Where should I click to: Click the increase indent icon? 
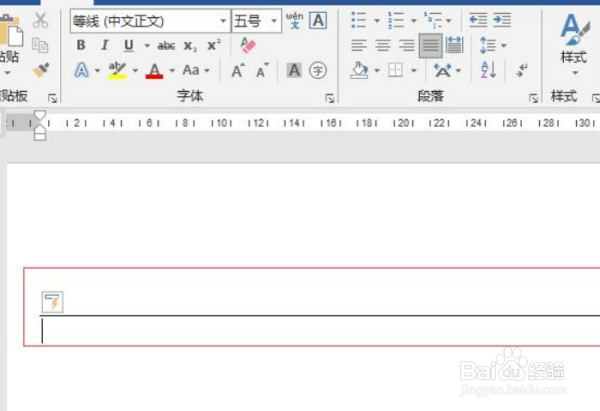tap(502, 20)
